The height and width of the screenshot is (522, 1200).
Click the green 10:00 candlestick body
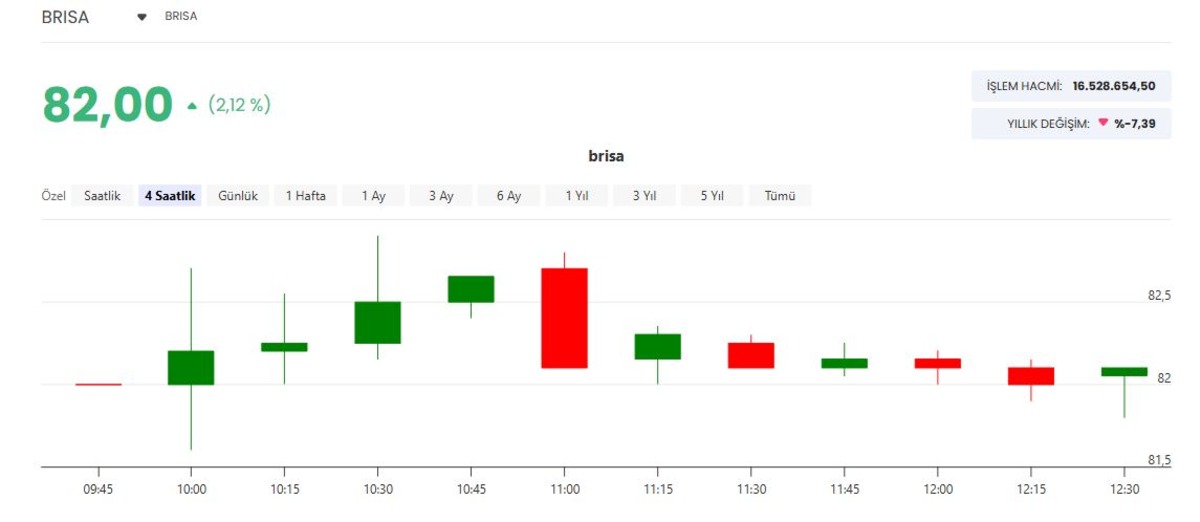[191, 367]
